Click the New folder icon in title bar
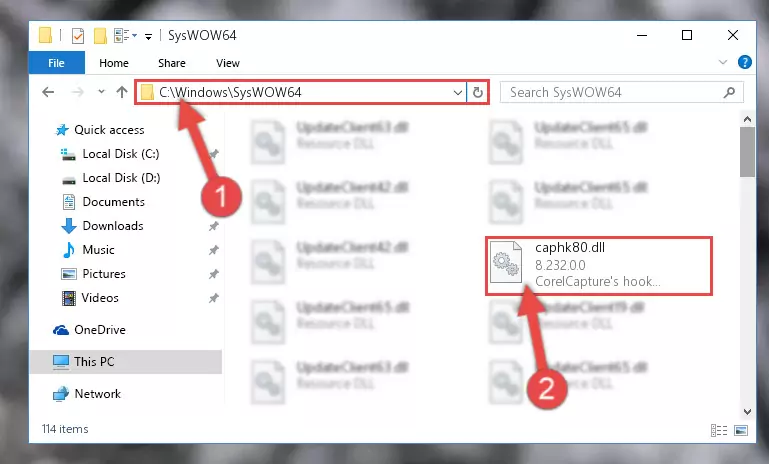This screenshot has height=464, width=769. tap(100, 36)
